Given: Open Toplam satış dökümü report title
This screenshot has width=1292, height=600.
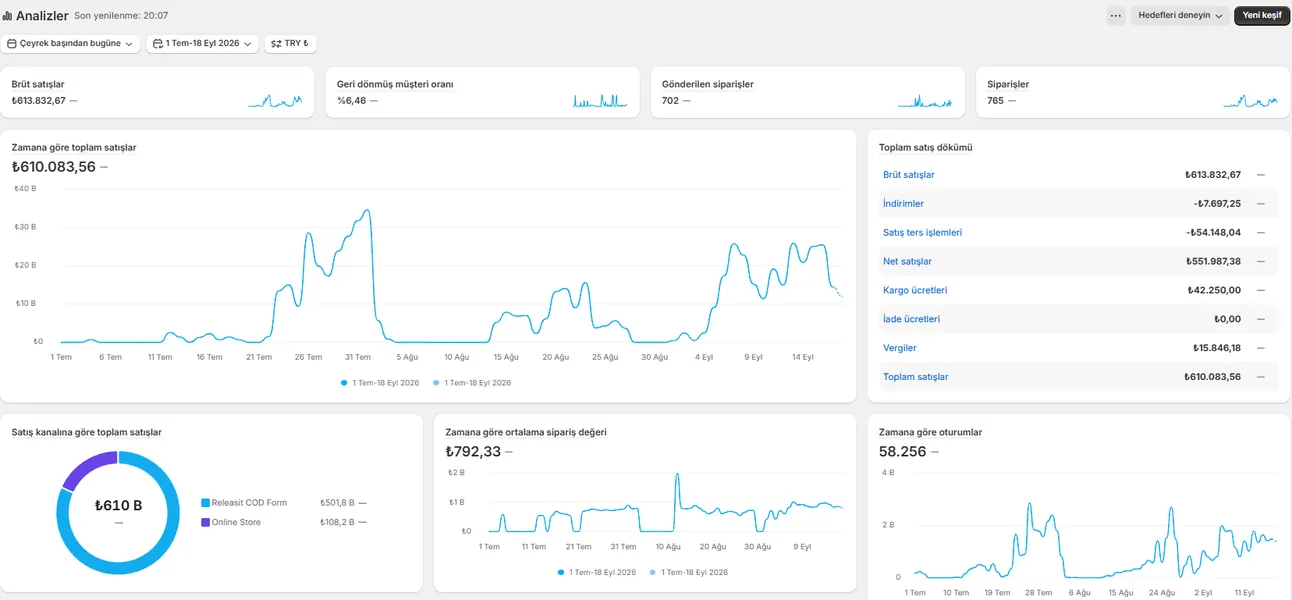Looking at the screenshot, I should coord(926,148).
